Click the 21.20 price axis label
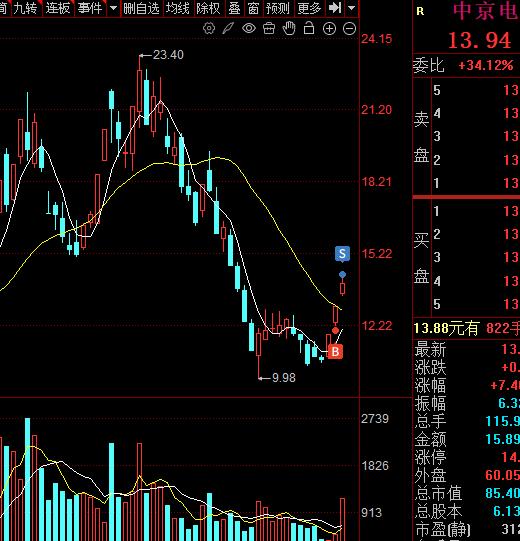The image size is (520, 541). point(376,110)
